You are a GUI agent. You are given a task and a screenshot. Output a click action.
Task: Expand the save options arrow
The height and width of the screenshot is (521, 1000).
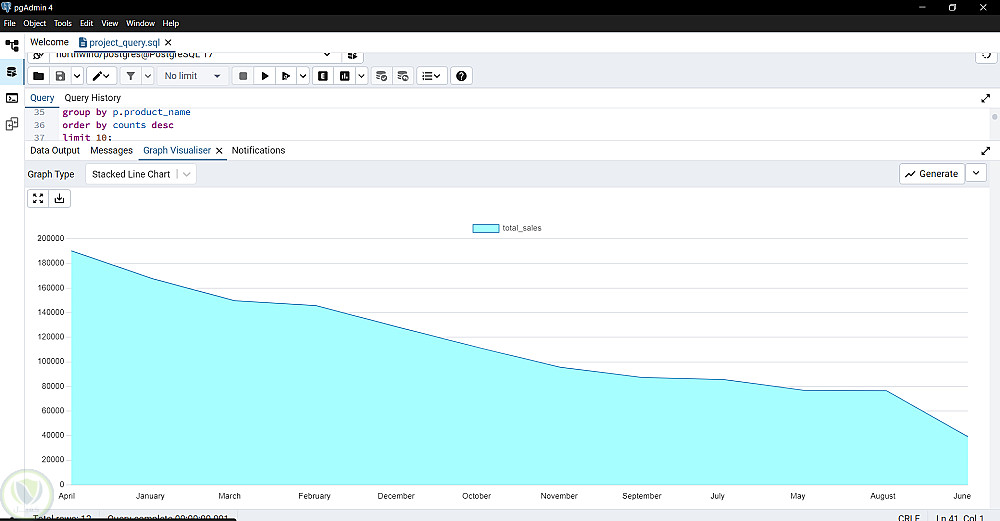tap(77, 76)
